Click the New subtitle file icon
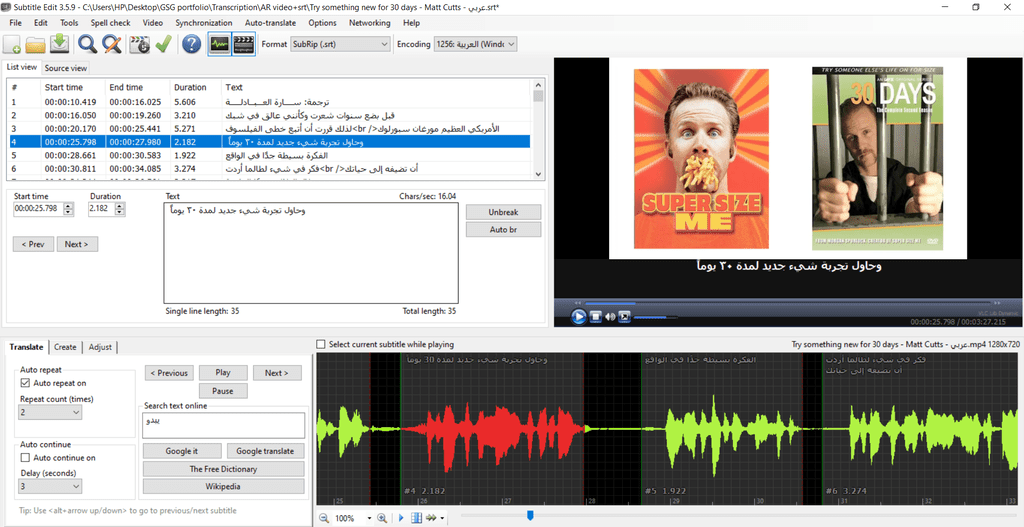The height and width of the screenshot is (527, 1024). tap(12, 44)
